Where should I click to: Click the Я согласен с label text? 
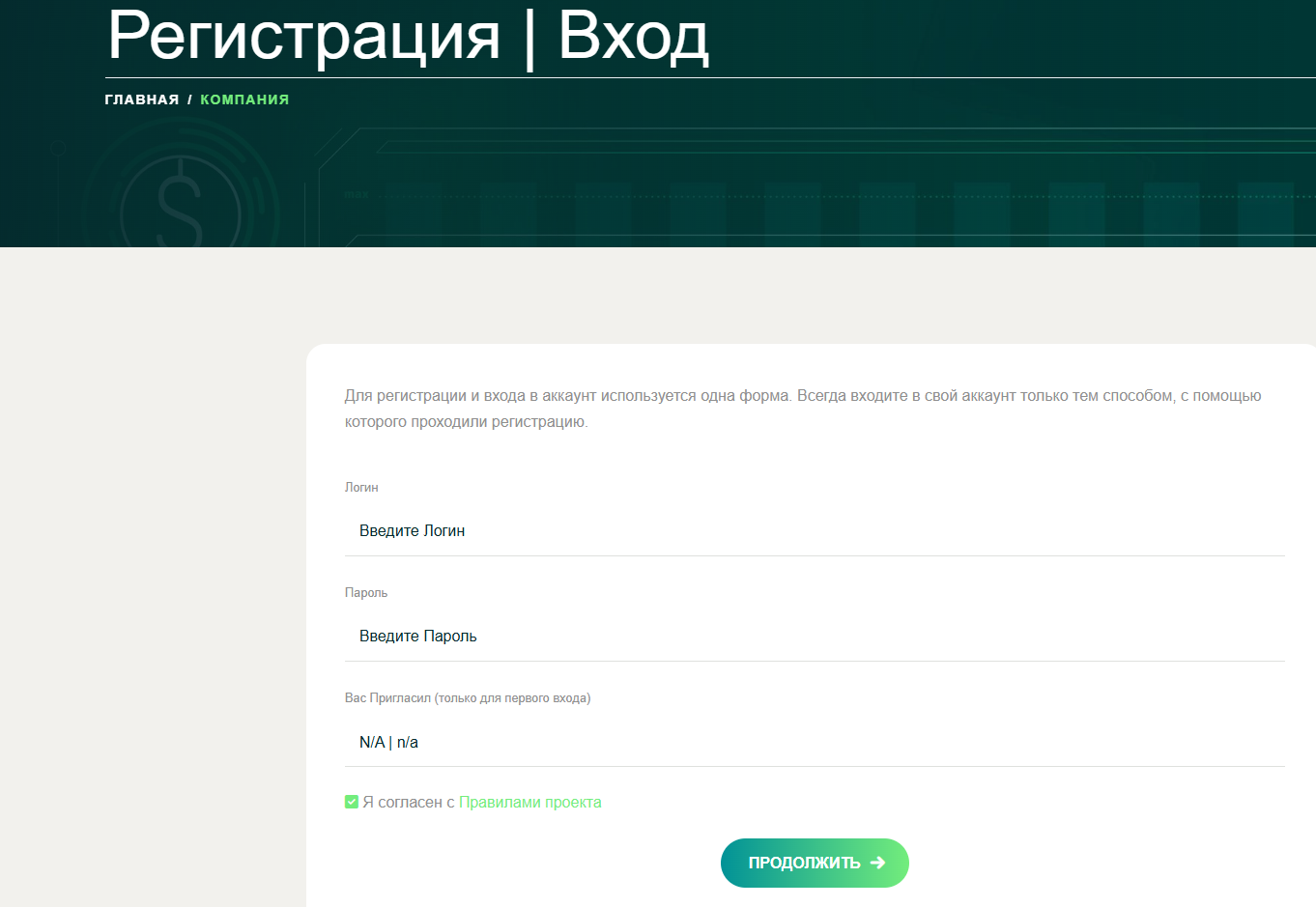(x=409, y=802)
